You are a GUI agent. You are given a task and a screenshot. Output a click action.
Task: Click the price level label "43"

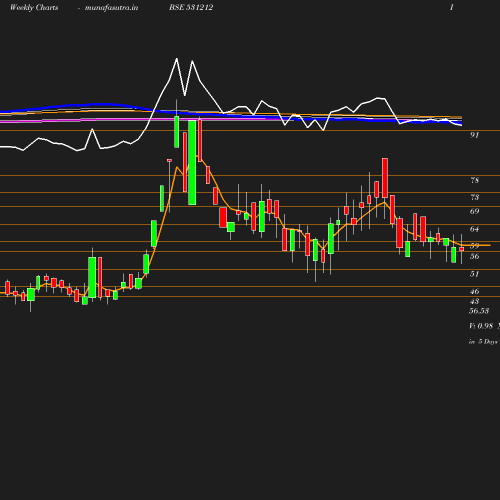coord(475,301)
